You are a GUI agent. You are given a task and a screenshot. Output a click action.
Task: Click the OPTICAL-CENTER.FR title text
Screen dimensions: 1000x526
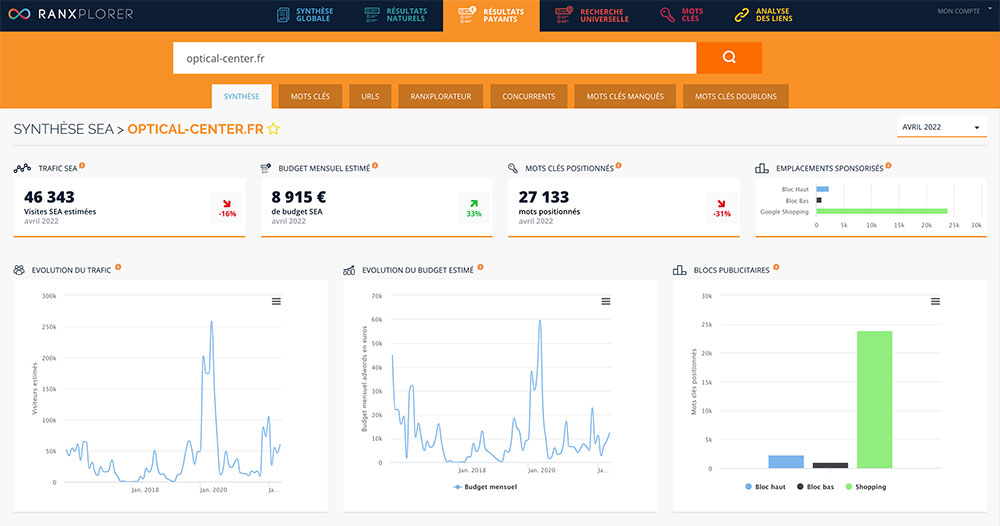pyautogui.click(x=195, y=129)
